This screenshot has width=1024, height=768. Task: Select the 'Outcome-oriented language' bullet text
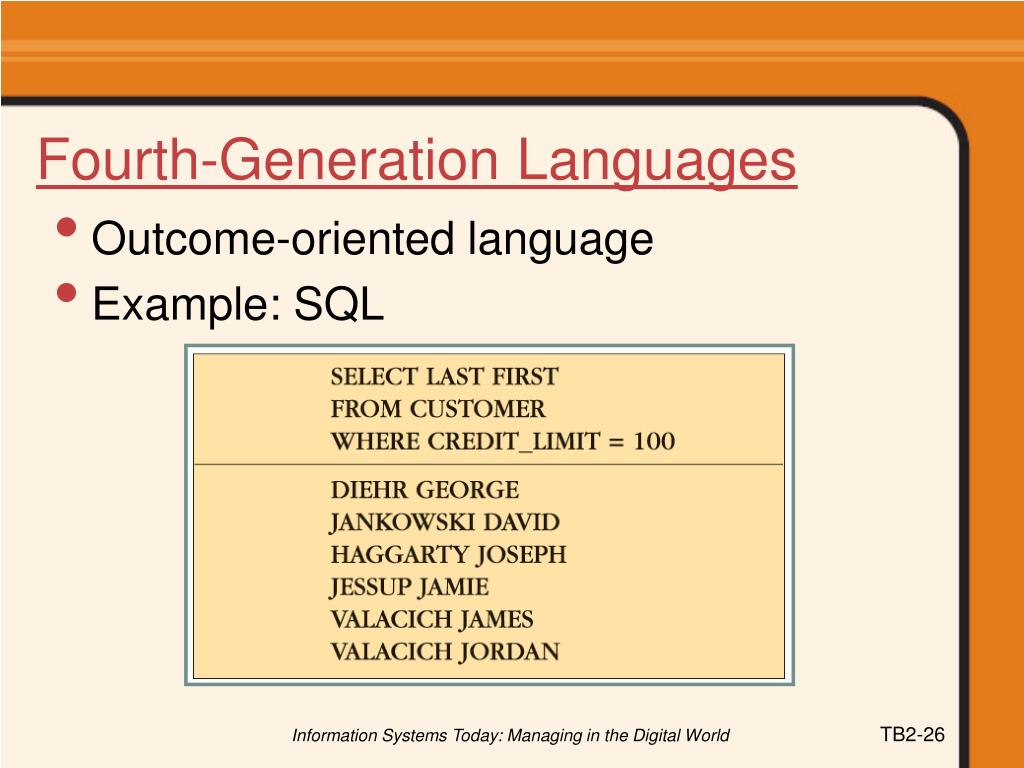click(x=372, y=239)
